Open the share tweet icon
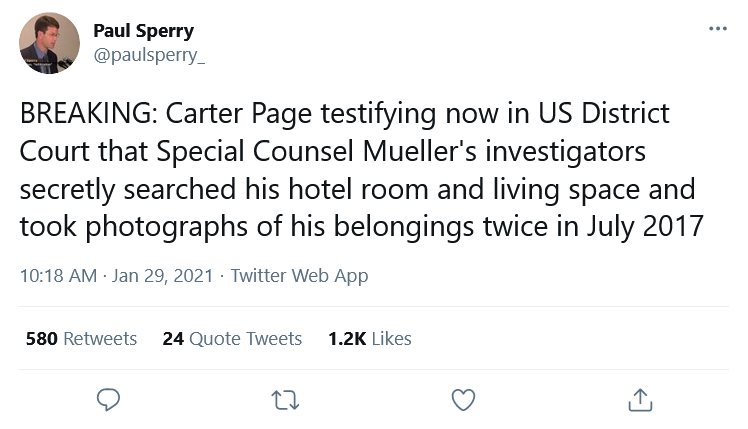The width and height of the screenshot is (748, 429). 640,400
